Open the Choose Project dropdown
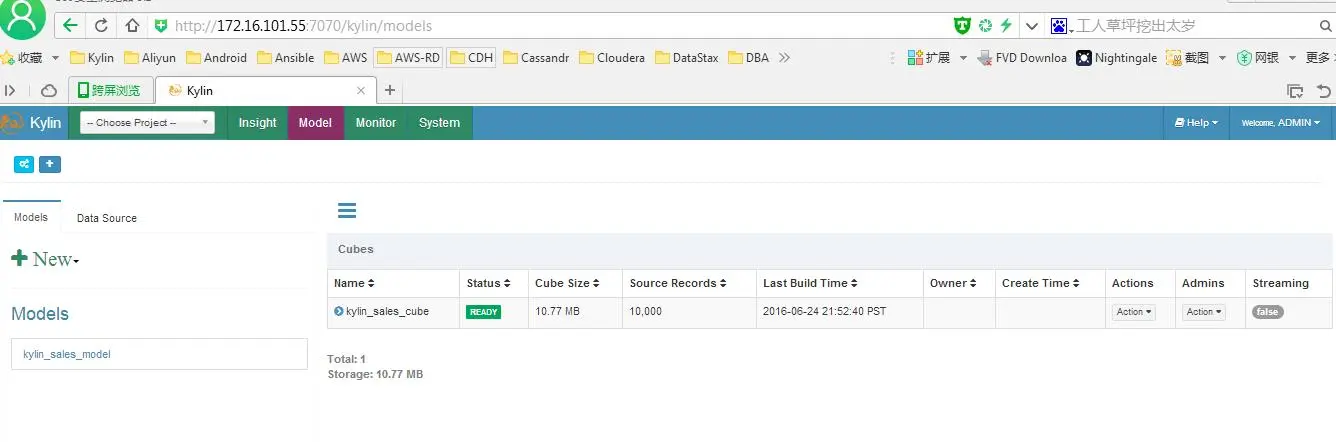The width and height of the screenshot is (1336, 442). pos(147,123)
